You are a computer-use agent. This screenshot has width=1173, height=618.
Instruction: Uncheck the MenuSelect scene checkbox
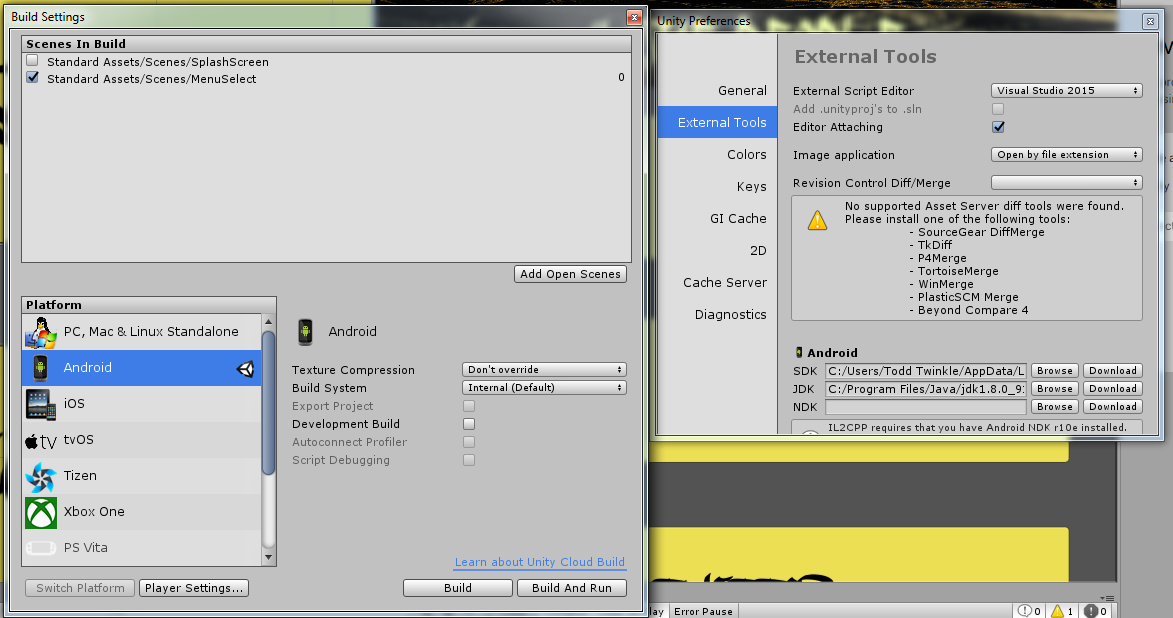[x=32, y=78]
